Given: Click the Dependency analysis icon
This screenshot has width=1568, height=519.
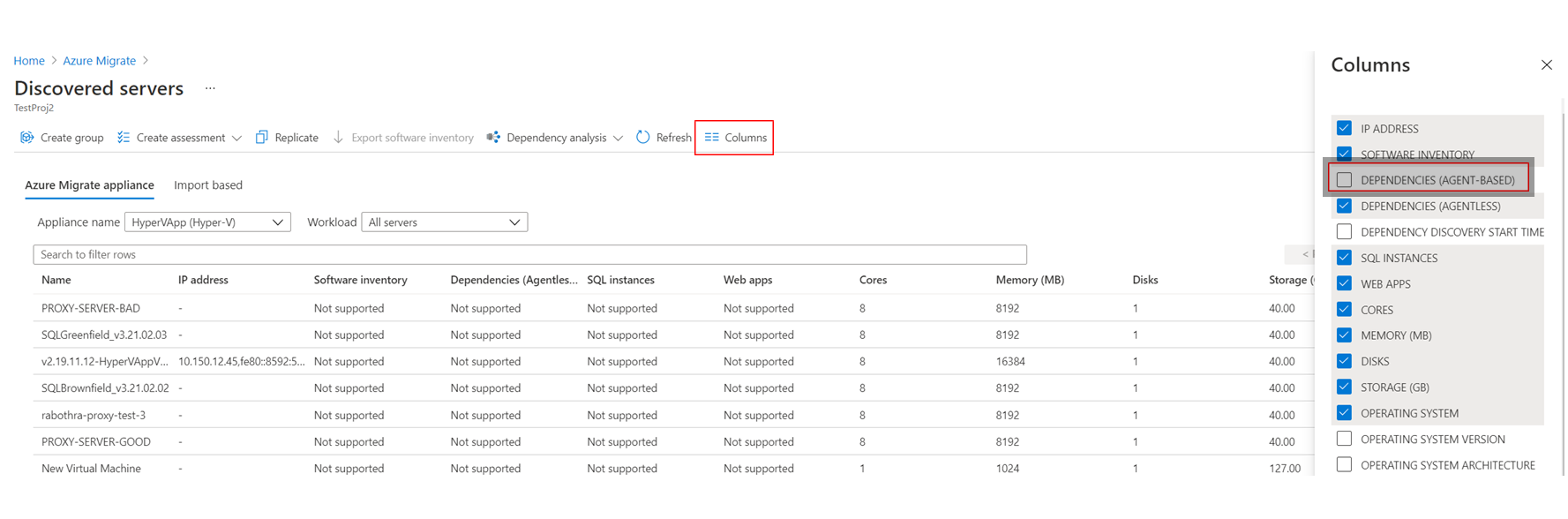Looking at the screenshot, I should click(x=493, y=138).
